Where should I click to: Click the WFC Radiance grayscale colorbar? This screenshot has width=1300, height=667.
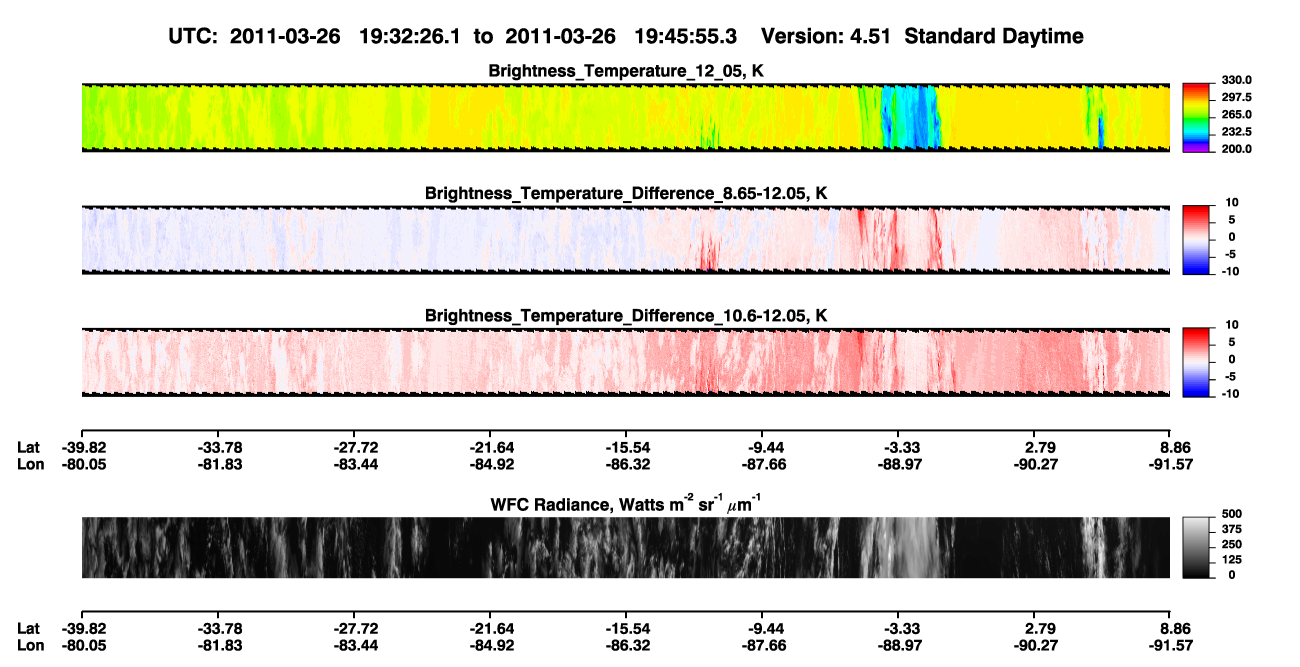[1196, 548]
